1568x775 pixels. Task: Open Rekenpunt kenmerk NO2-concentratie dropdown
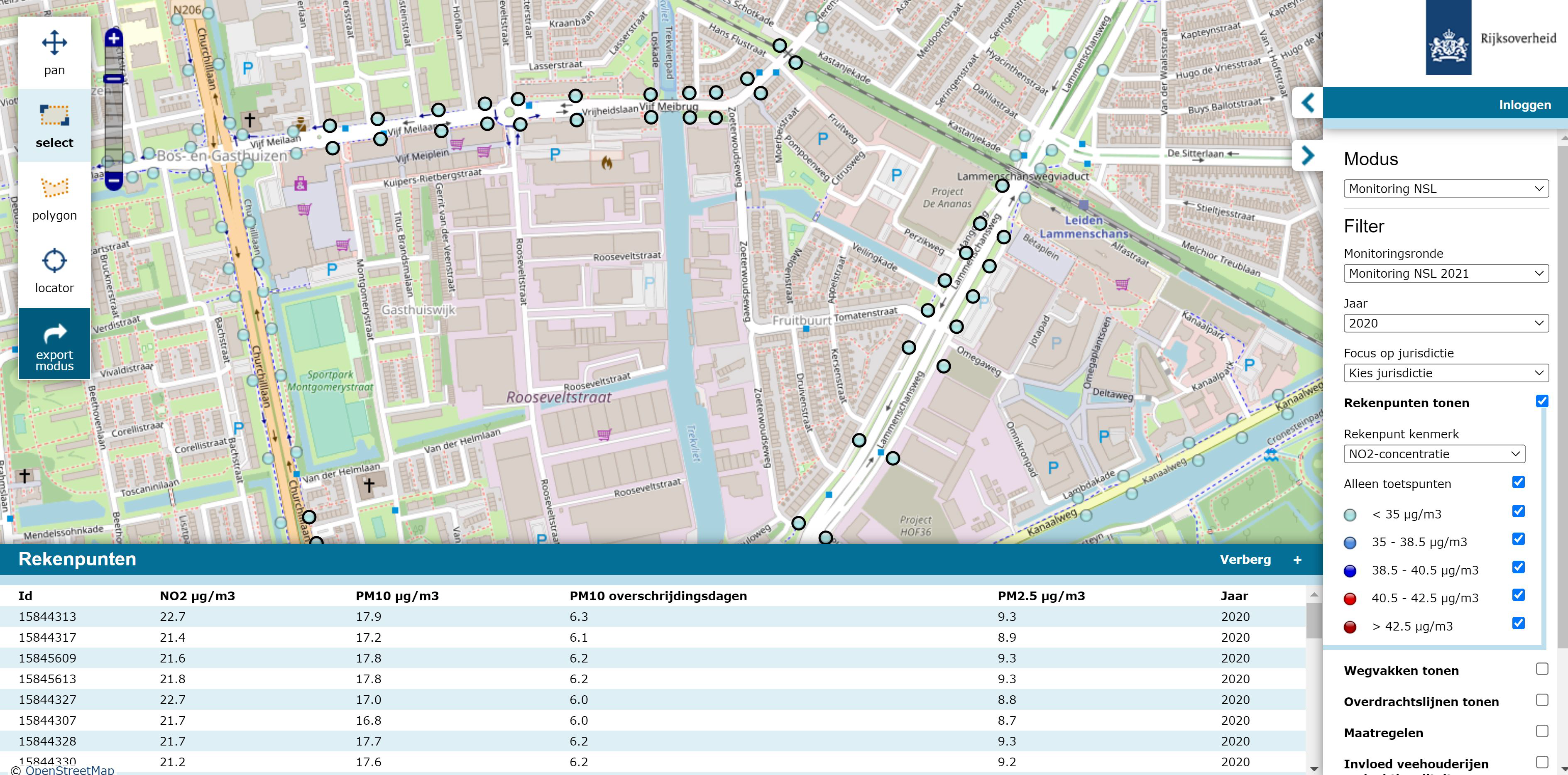(x=1433, y=454)
